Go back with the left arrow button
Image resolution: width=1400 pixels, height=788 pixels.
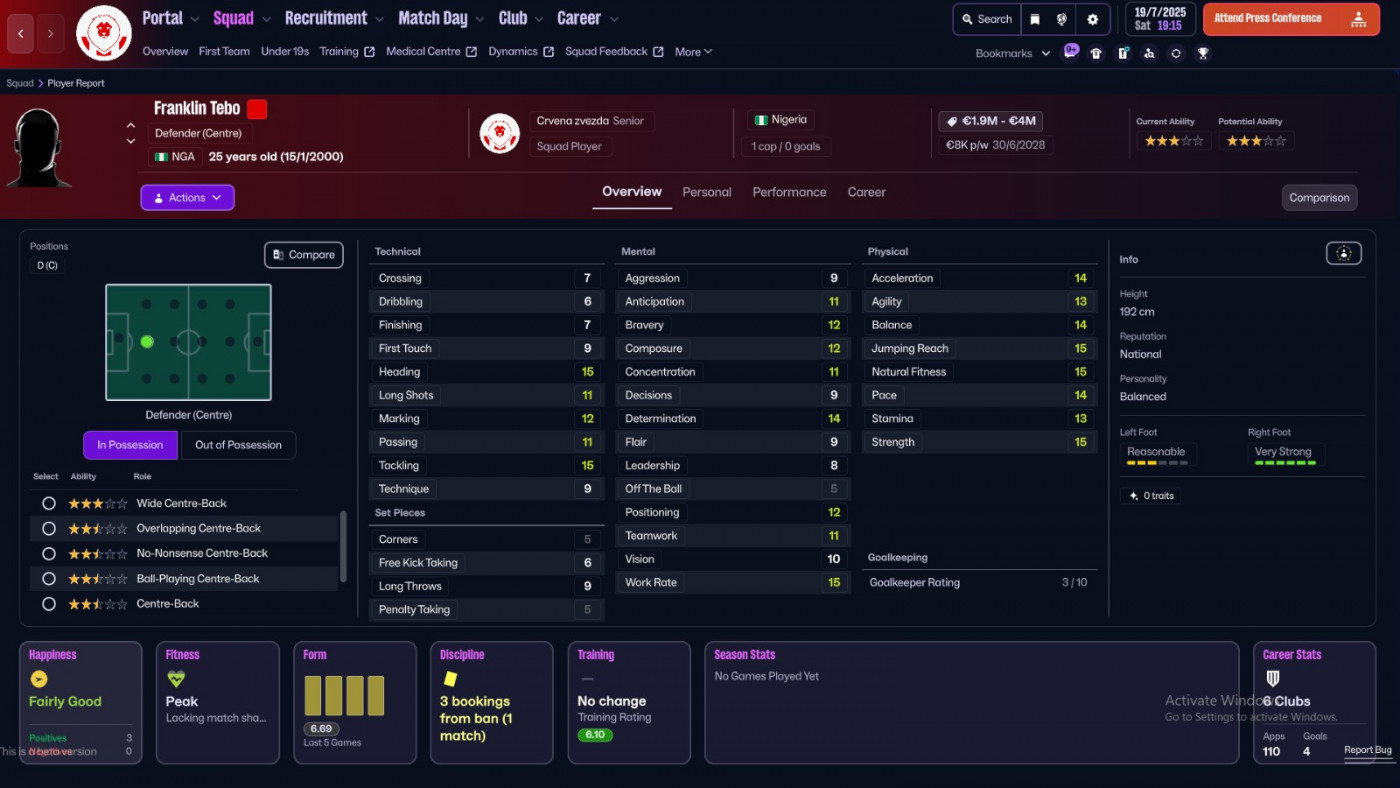20,34
